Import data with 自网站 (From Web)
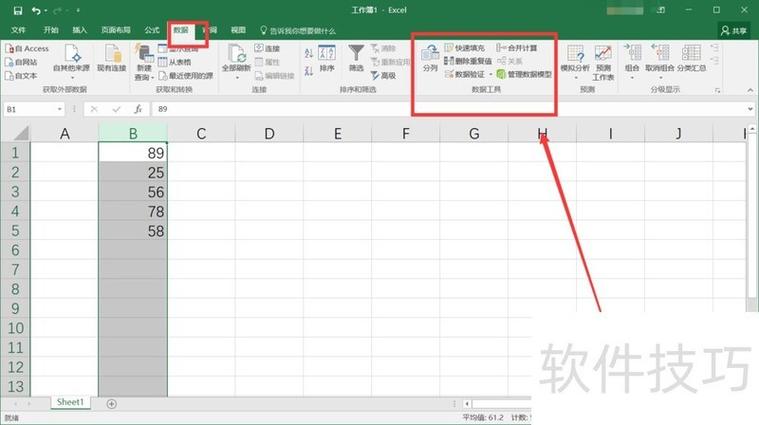Screen dimensions: 759x425 pyautogui.click(x=21, y=62)
